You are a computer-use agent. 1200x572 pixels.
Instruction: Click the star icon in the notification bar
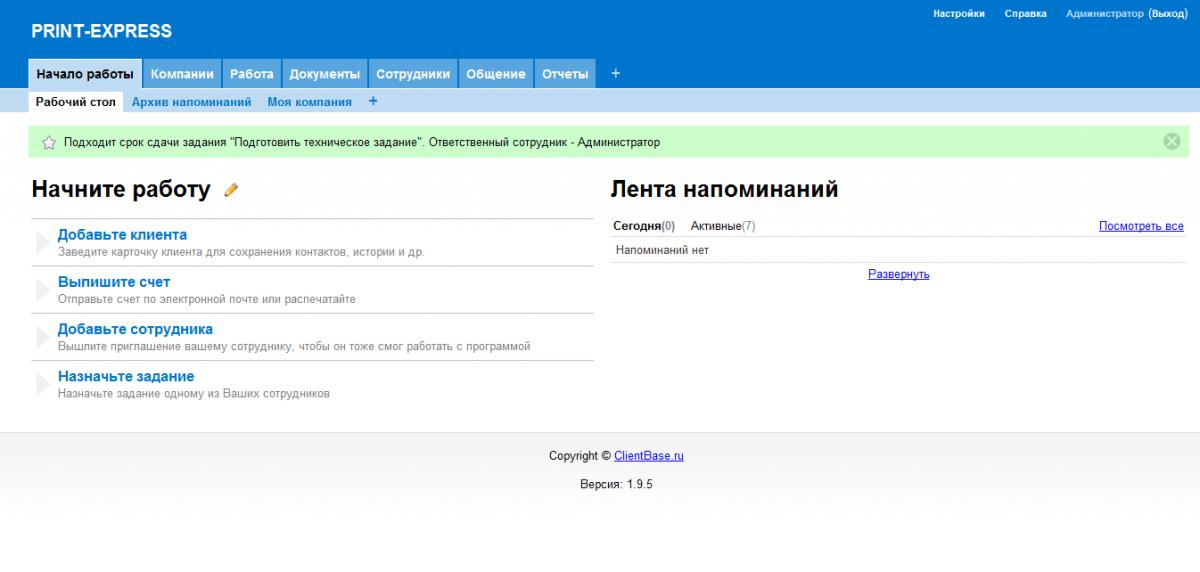coord(48,143)
